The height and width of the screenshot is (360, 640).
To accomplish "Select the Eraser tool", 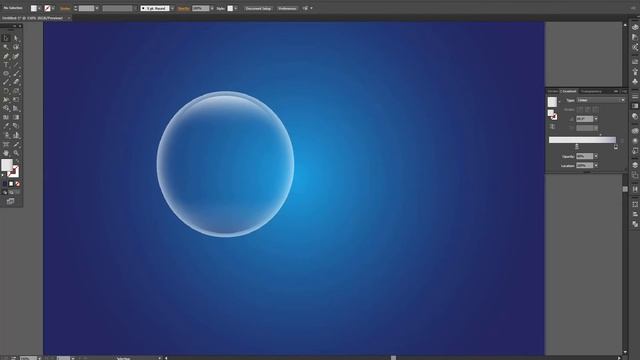I will 16,82.
